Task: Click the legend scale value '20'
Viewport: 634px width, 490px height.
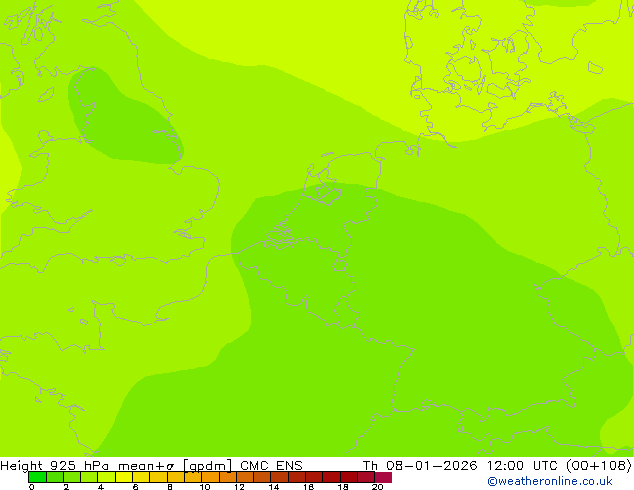Action: [378, 487]
